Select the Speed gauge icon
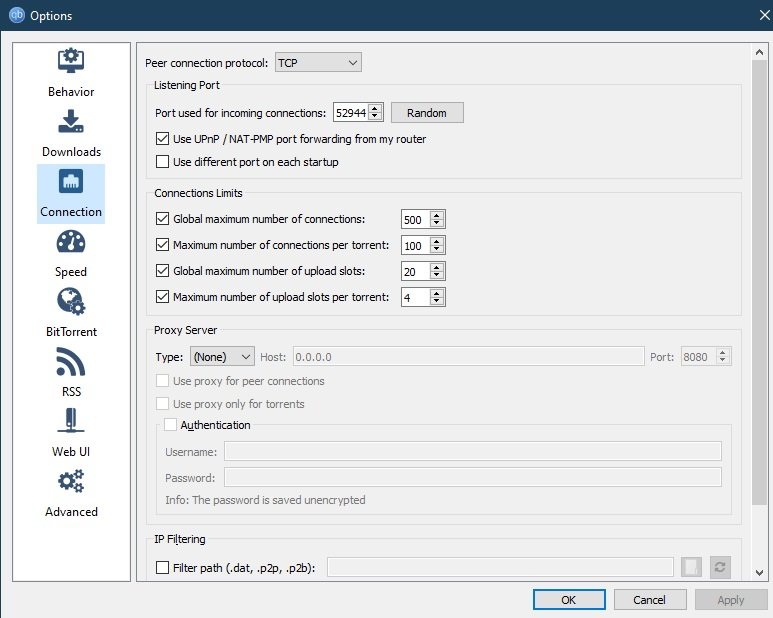Image resolution: width=773 pixels, height=618 pixels. [x=71, y=241]
